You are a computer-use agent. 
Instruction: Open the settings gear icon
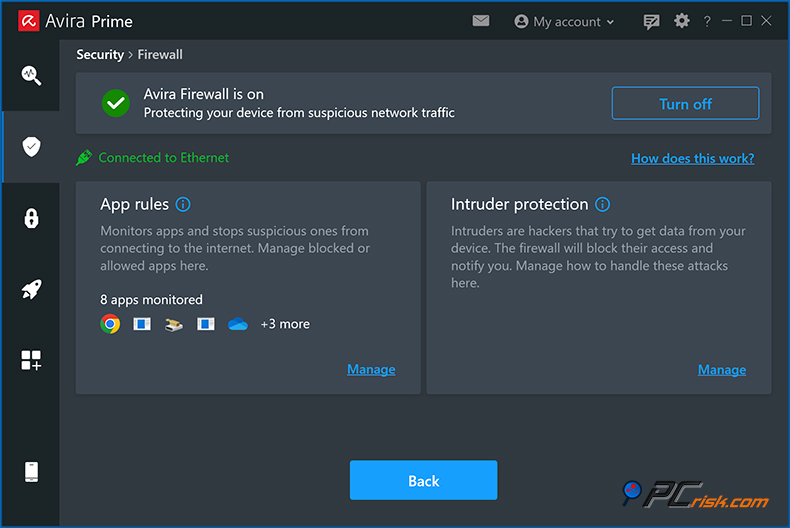tap(682, 21)
